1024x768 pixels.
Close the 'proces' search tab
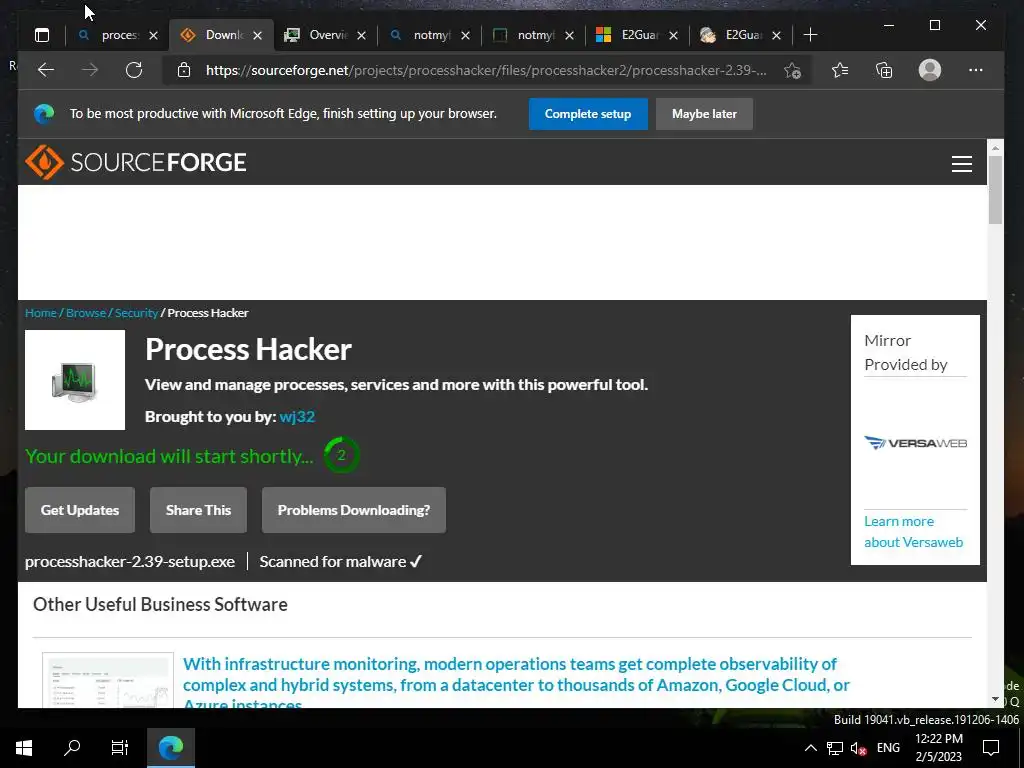click(153, 35)
